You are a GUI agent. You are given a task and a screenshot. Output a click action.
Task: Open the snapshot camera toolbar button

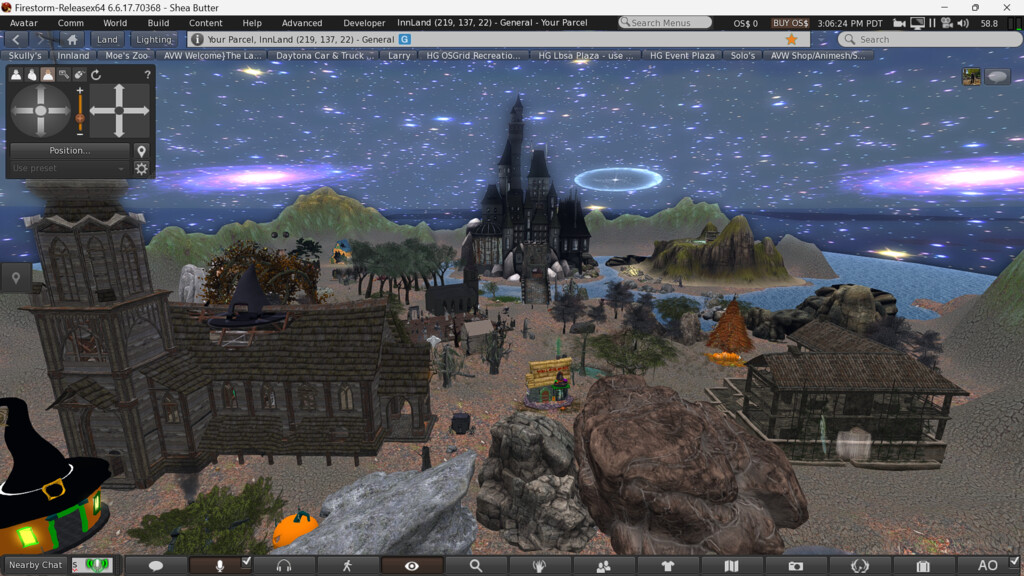795,566
